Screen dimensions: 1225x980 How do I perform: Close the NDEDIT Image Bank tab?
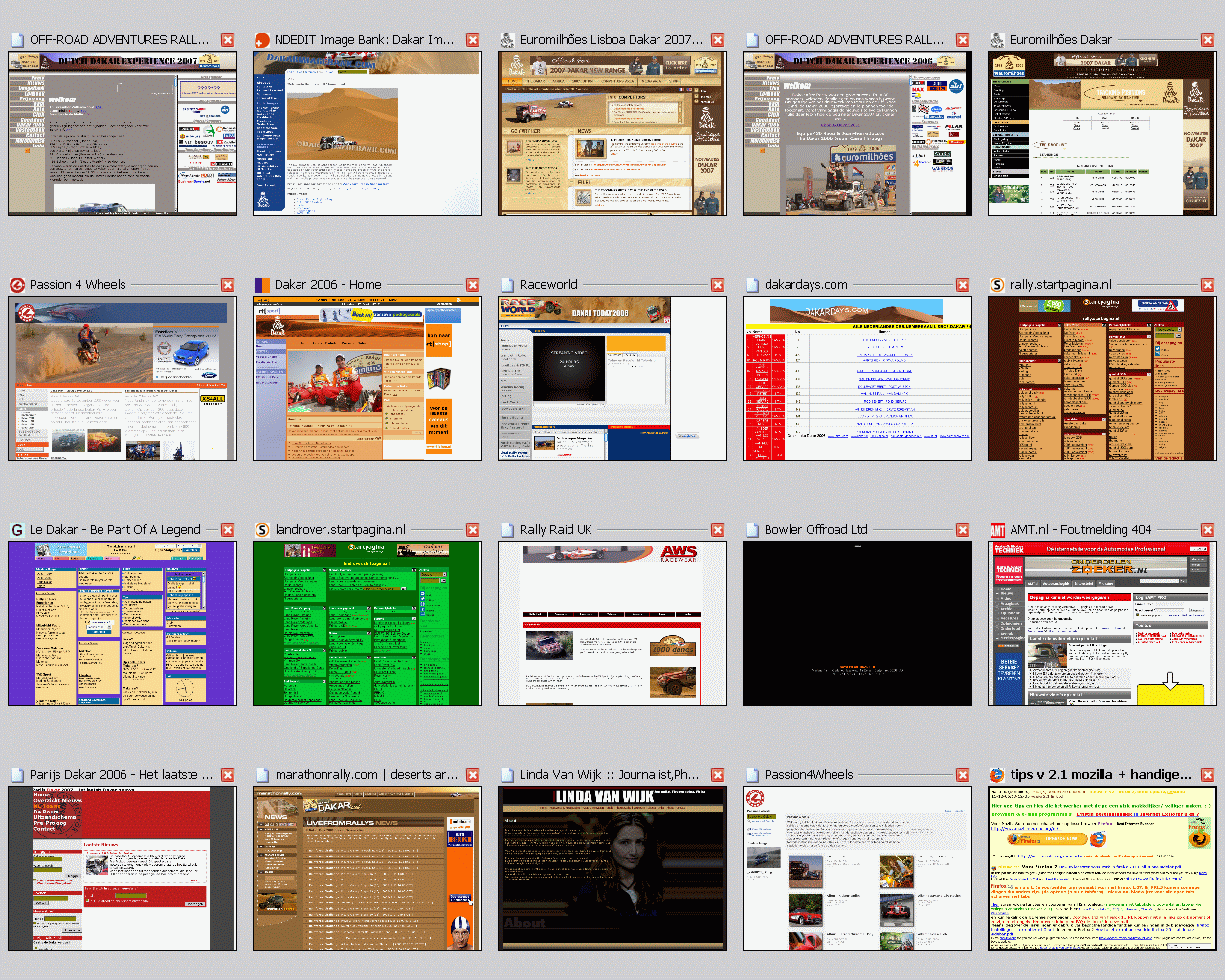(473, 40)
